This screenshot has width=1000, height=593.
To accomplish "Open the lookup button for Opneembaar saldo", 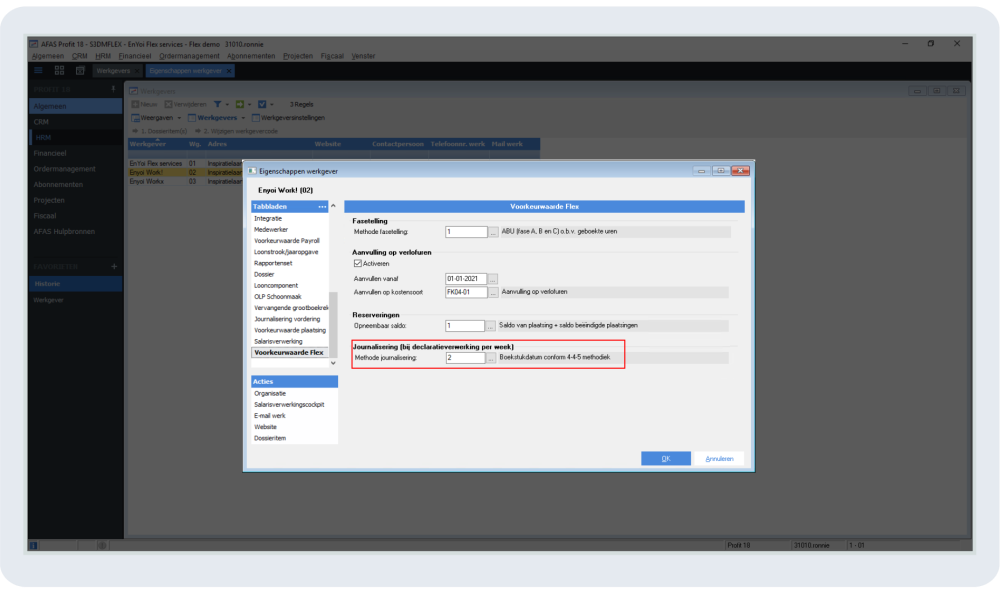I will [490, 326].
